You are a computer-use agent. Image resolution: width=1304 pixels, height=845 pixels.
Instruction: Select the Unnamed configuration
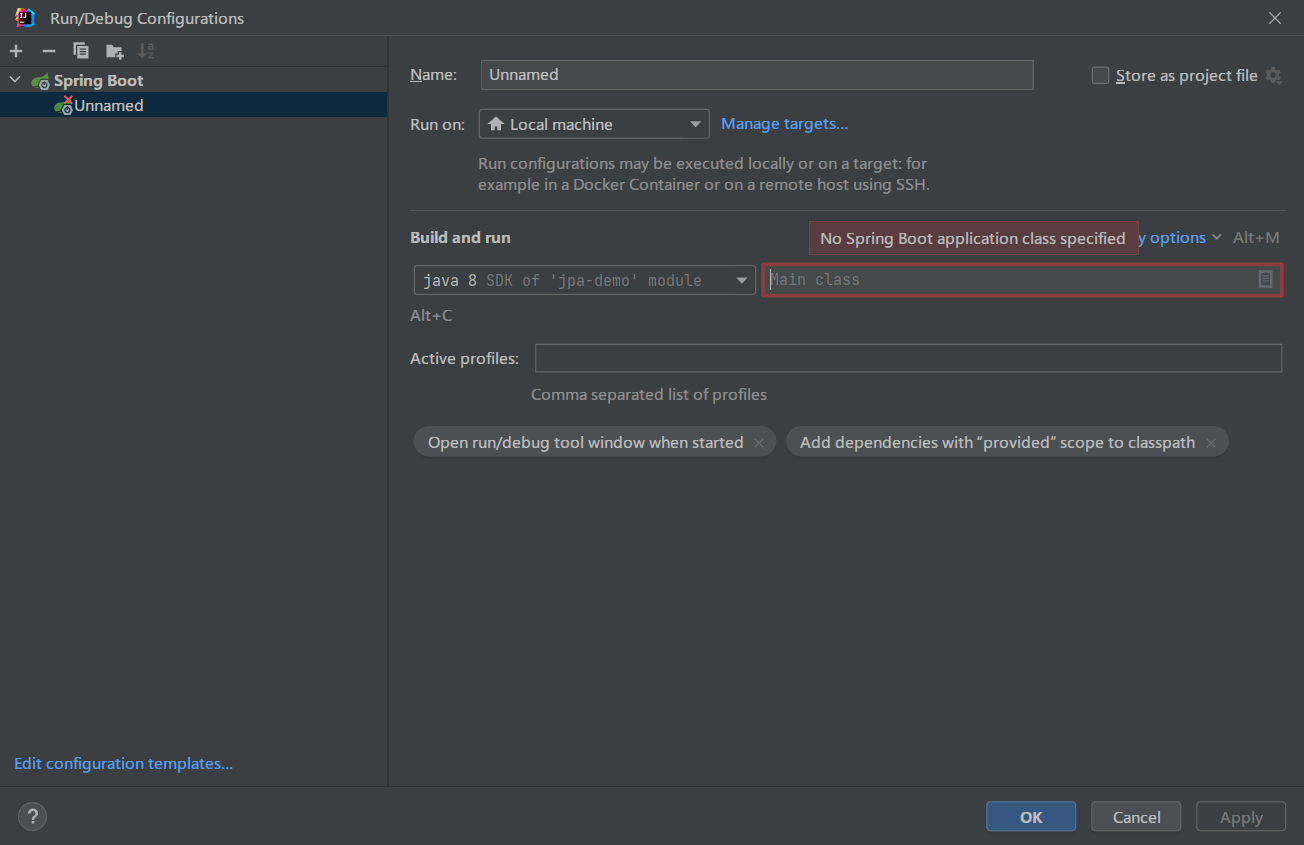(x=193, y=105)
